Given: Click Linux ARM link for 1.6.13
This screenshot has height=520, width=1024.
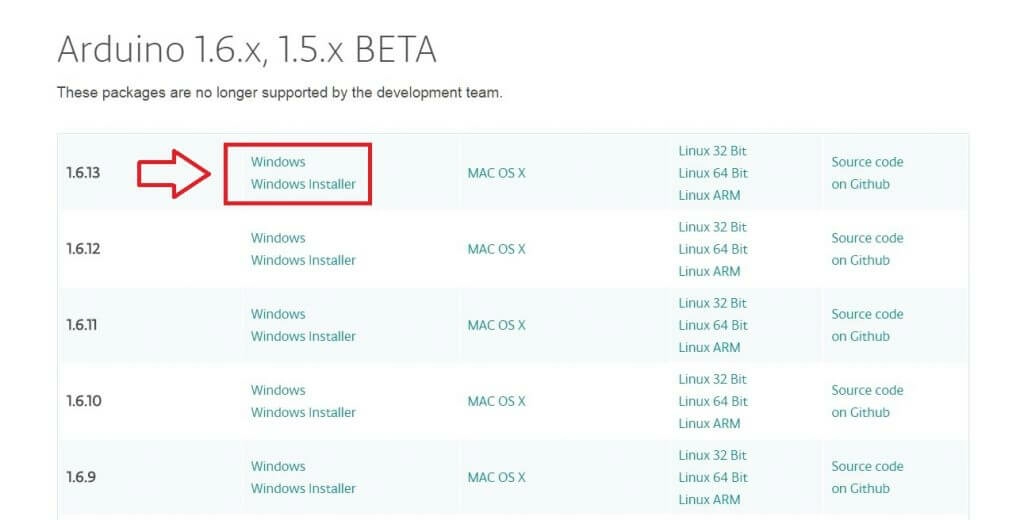Looking at the screenshot, I should 709,195.
